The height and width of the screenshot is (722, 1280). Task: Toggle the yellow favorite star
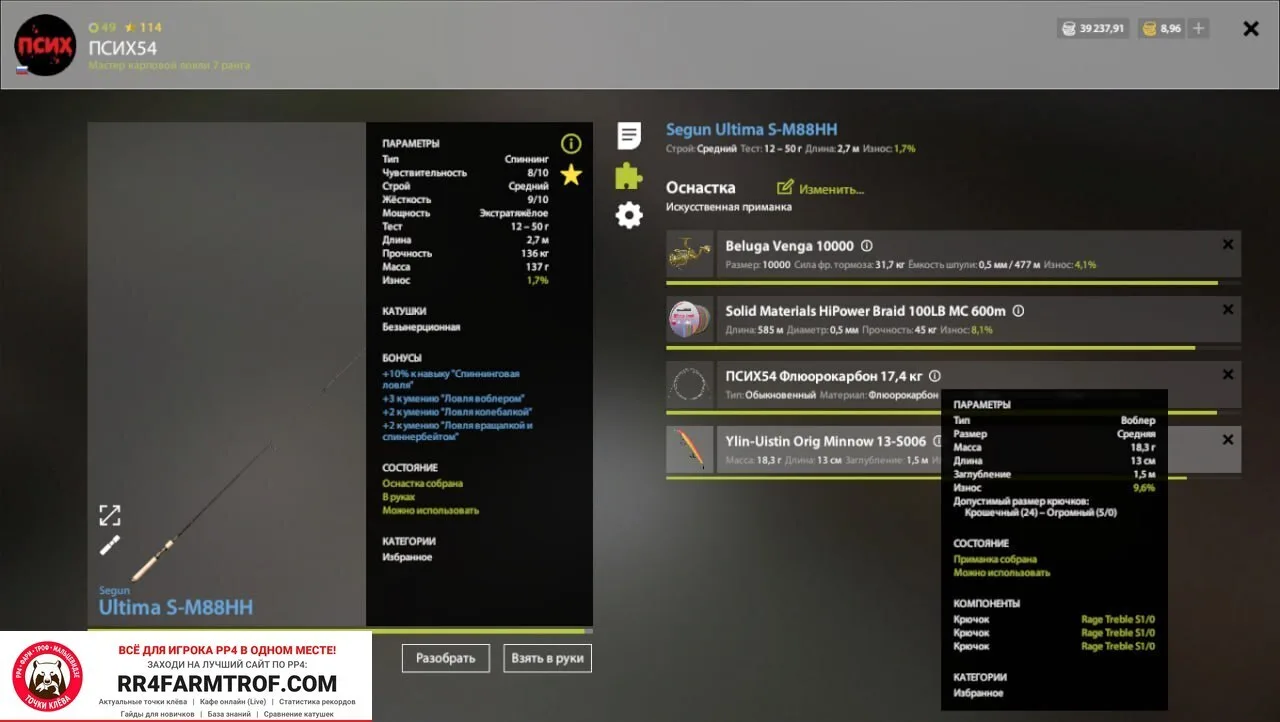pos(571,175)
